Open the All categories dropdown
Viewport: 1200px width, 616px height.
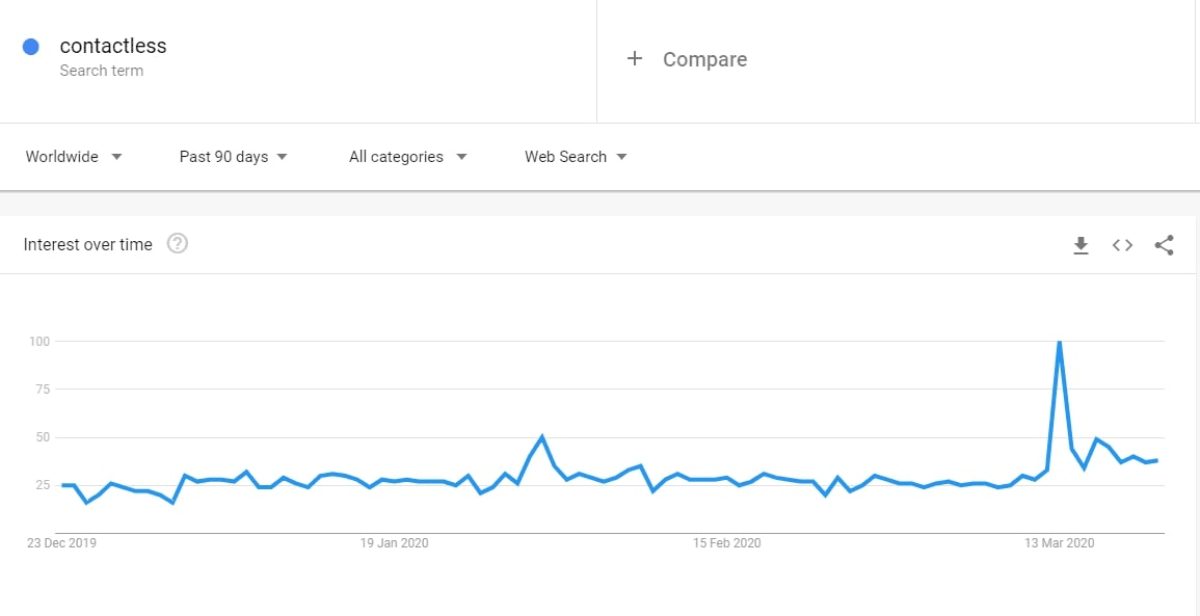point(407,157)
